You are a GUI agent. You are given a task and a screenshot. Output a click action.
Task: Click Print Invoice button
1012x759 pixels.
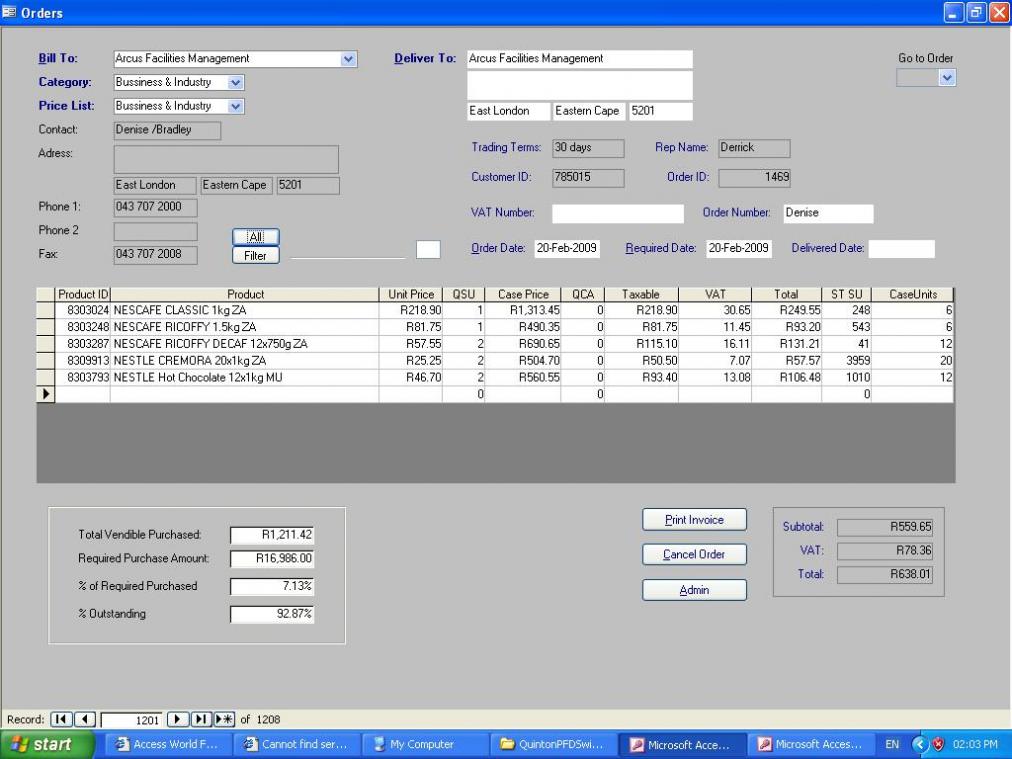click(694, 520)
